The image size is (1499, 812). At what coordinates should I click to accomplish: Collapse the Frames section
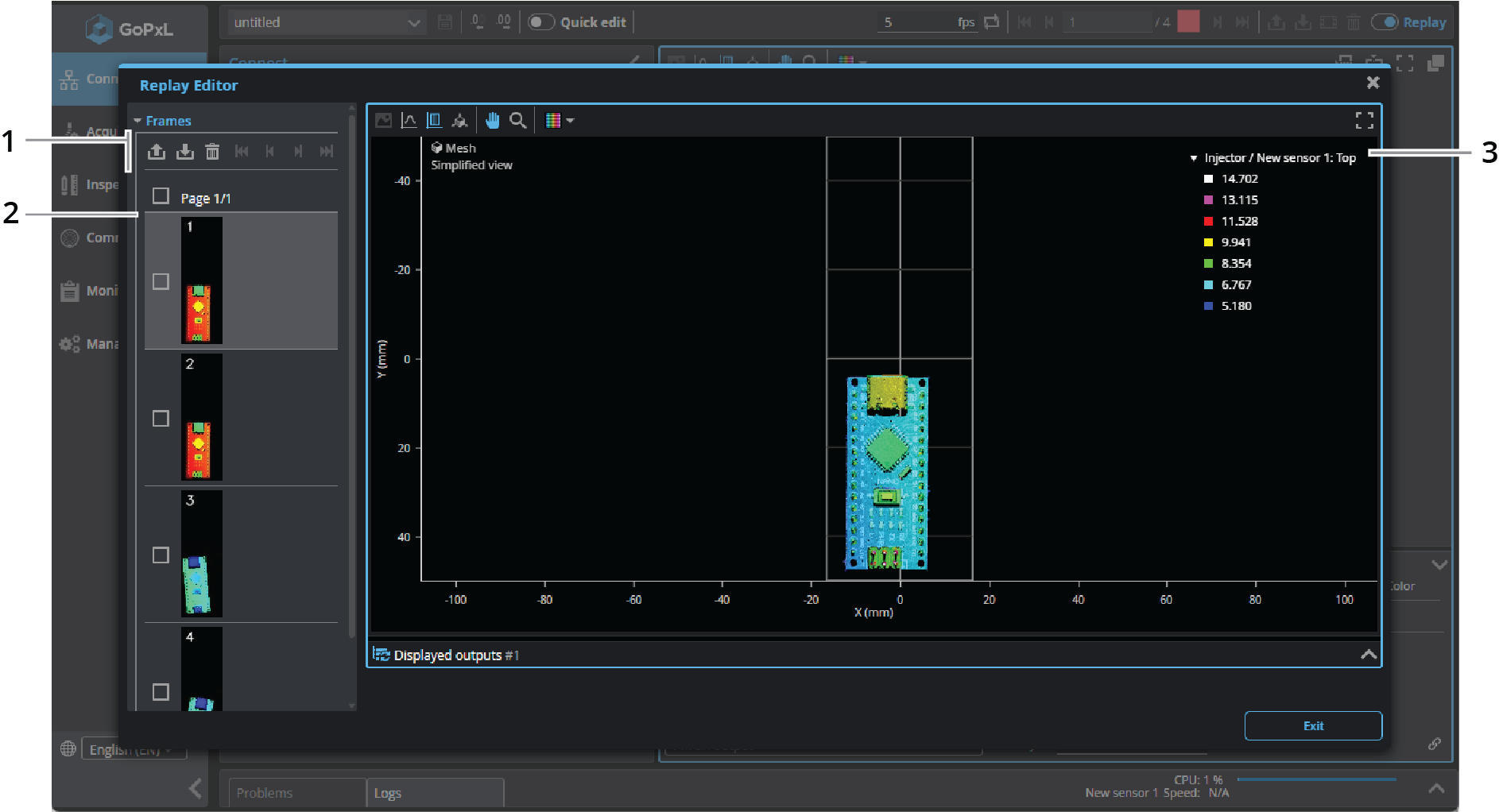[x=138, y=121]
